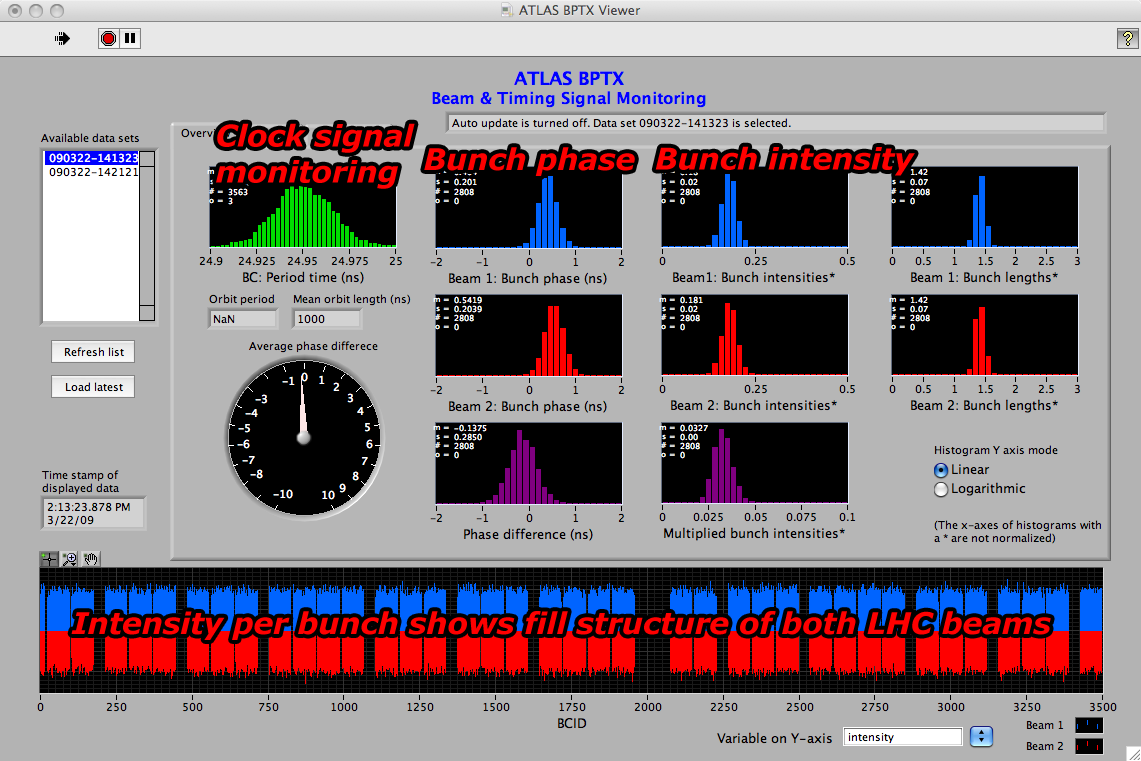
Task: Click the Refresh list button
Action: [x=93, y=352]
